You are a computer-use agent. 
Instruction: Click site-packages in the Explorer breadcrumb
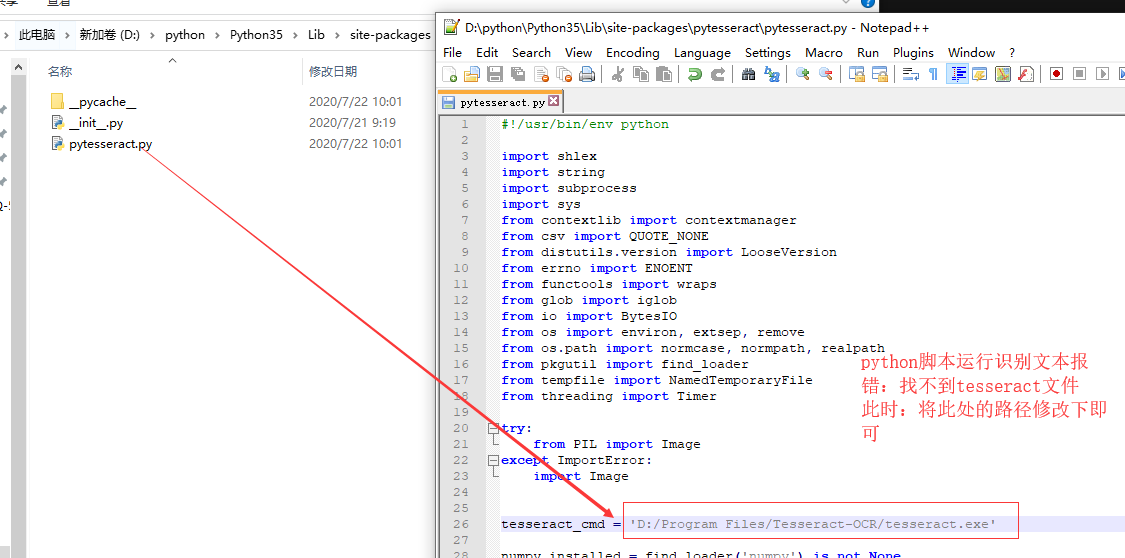tap(390, 35)
